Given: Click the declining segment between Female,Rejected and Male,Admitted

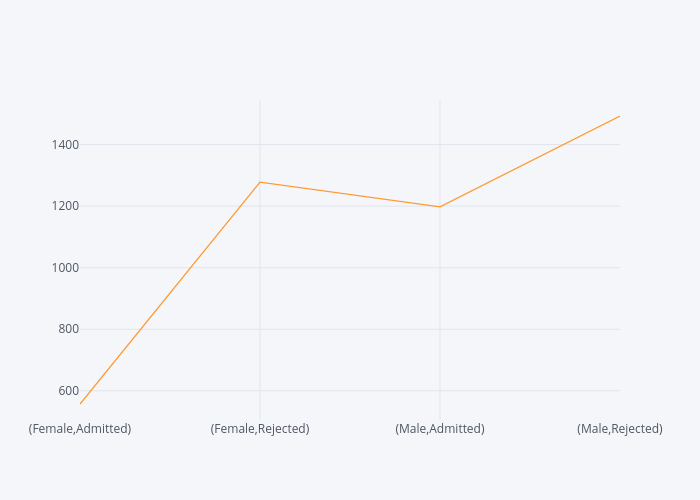Looking at the screenshot, I should (350, 194).
